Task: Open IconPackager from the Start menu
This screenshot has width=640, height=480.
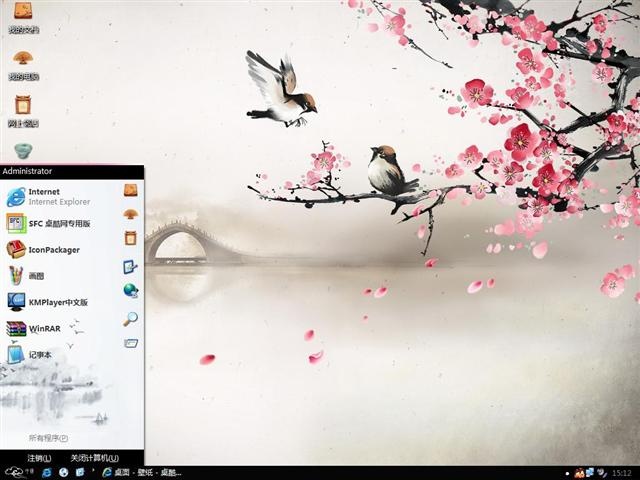Action: tap(43, 249)
